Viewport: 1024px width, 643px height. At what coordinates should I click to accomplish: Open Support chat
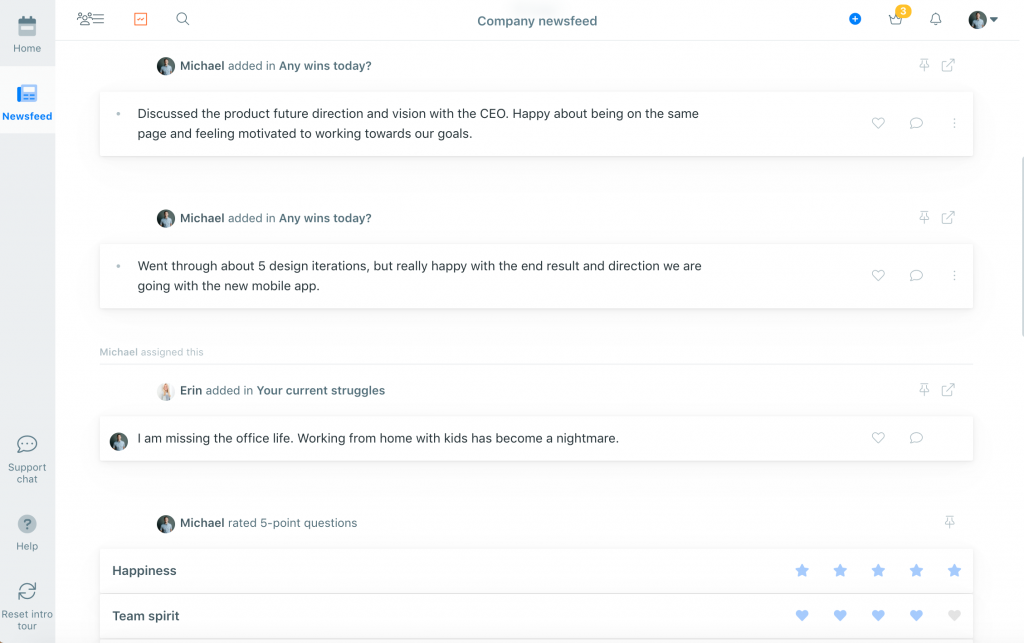click(x=27, y=460)
